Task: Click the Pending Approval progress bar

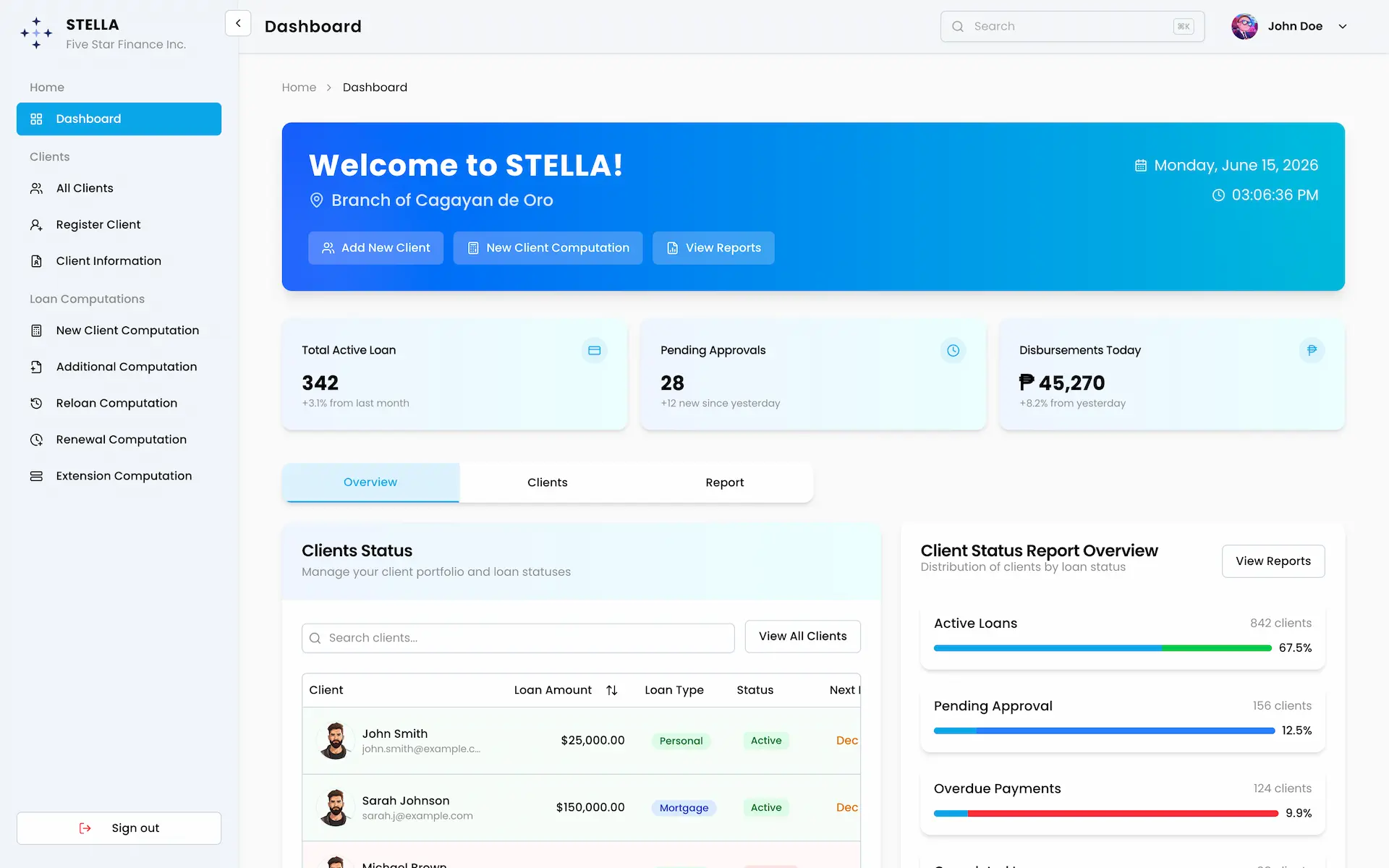Action: pos(1104,731)
